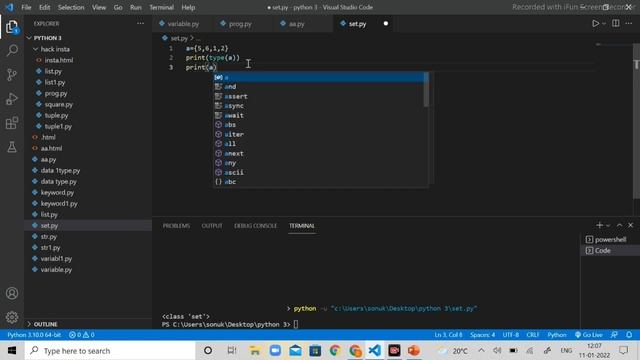640x360 pixels.
Task: Open the Selection menu
Action: point(71,7)
